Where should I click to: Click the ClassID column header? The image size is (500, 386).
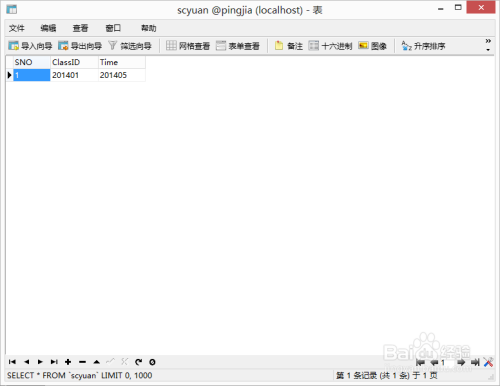pyautogui.click(x=74, y=62)
